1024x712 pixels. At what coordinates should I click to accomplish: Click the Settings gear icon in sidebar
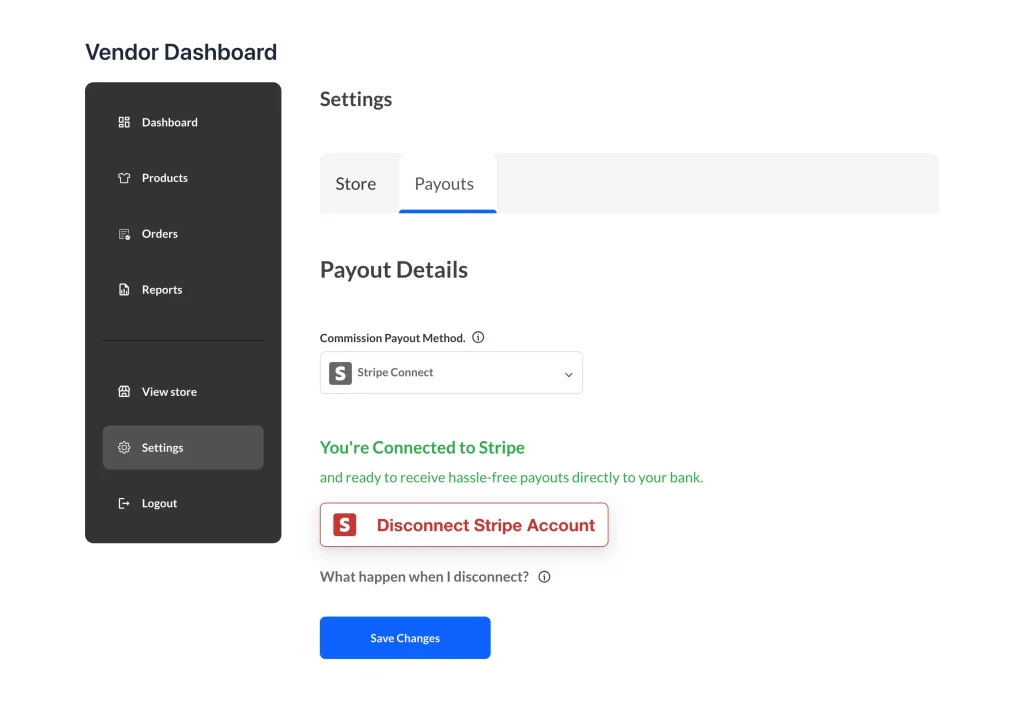click(124, 447)
